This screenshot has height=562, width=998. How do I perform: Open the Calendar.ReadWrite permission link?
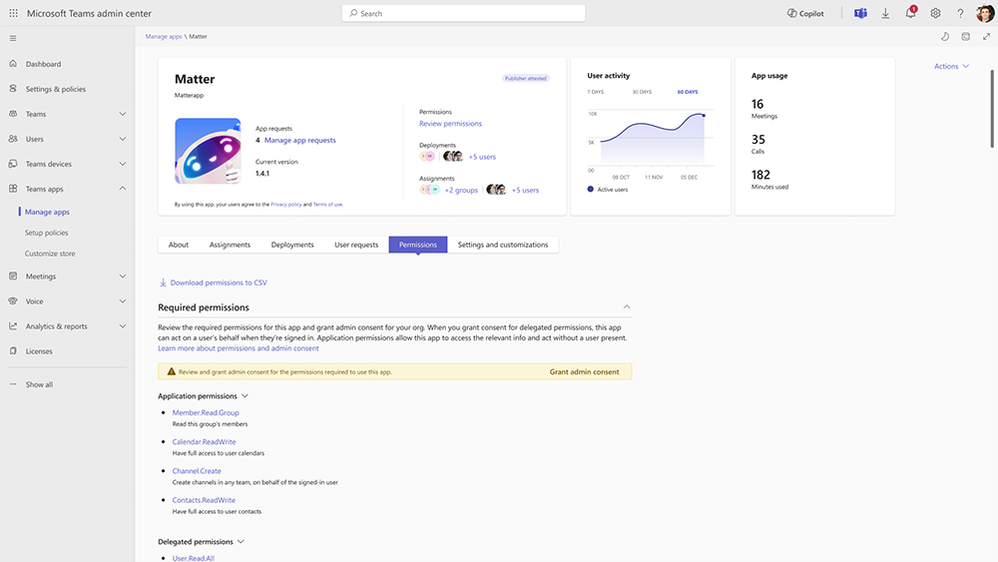tap(204, 442)
